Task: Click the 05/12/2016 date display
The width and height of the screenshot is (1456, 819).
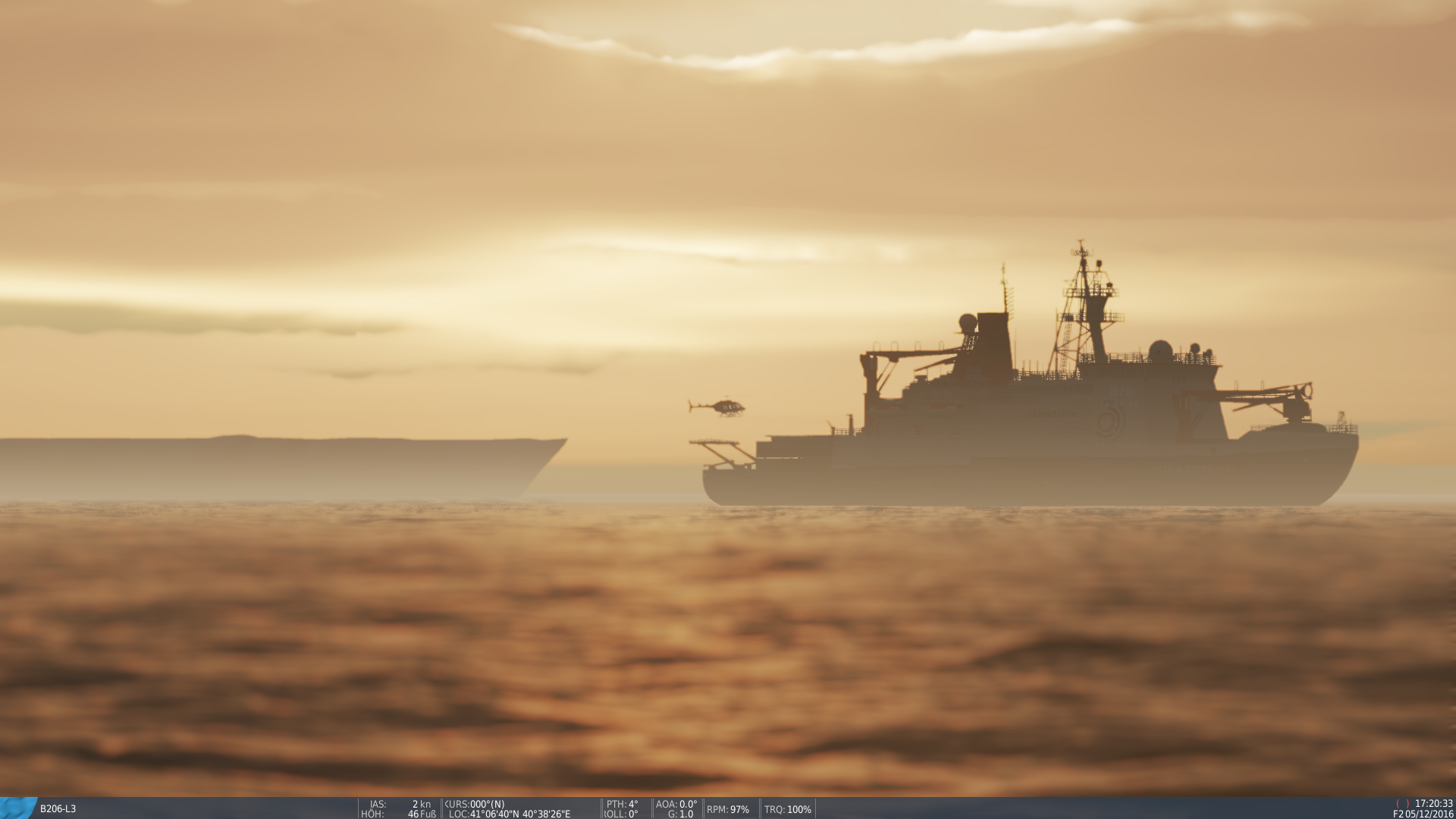Action: pos(1429,814)
